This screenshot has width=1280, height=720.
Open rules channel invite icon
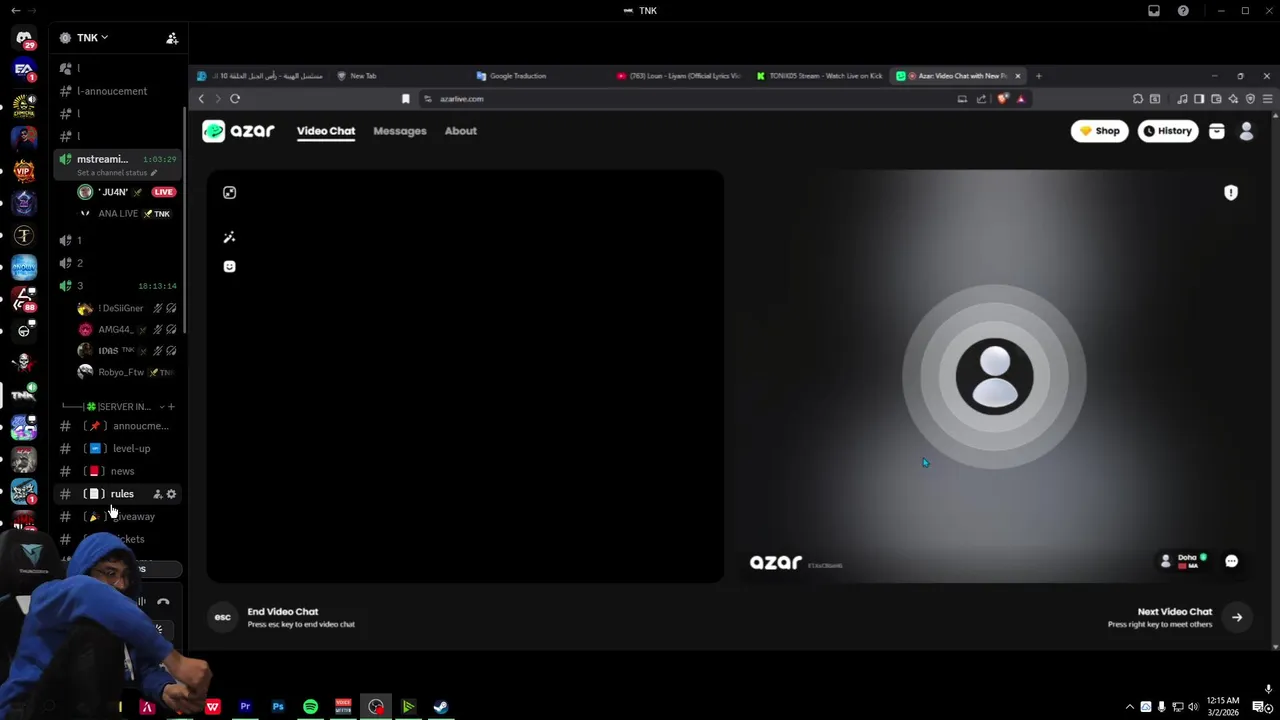coord(157,494)
